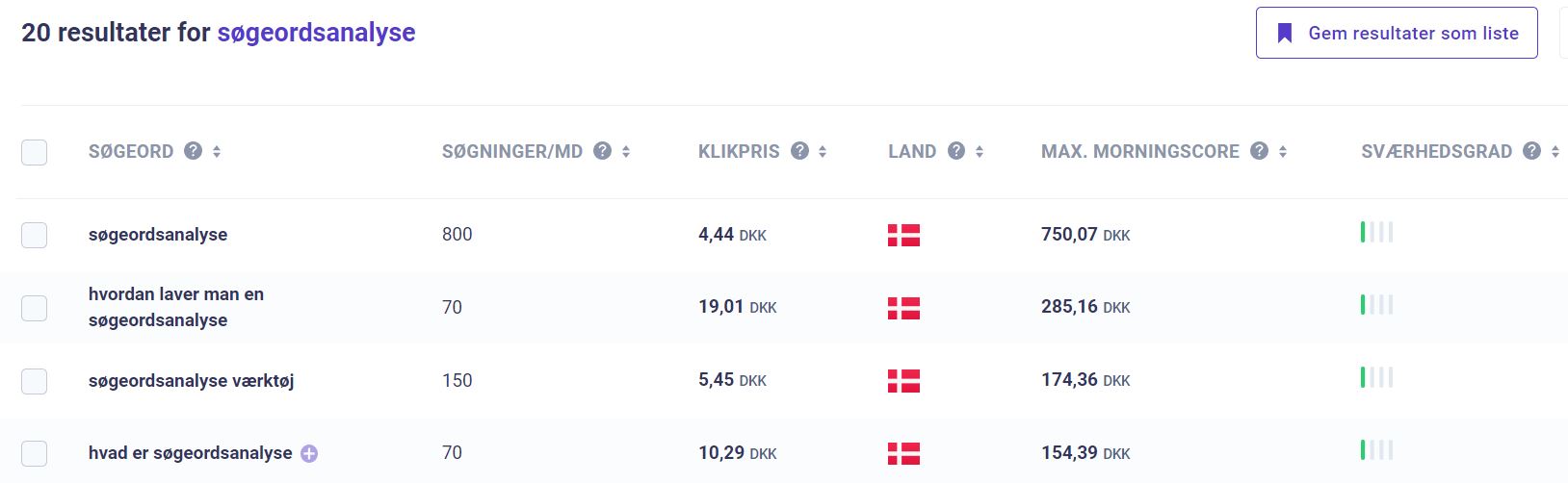
Task: Tick checkbox for hvordan laver man en søgeordsanalyse
Action: (x=35, y=308)
